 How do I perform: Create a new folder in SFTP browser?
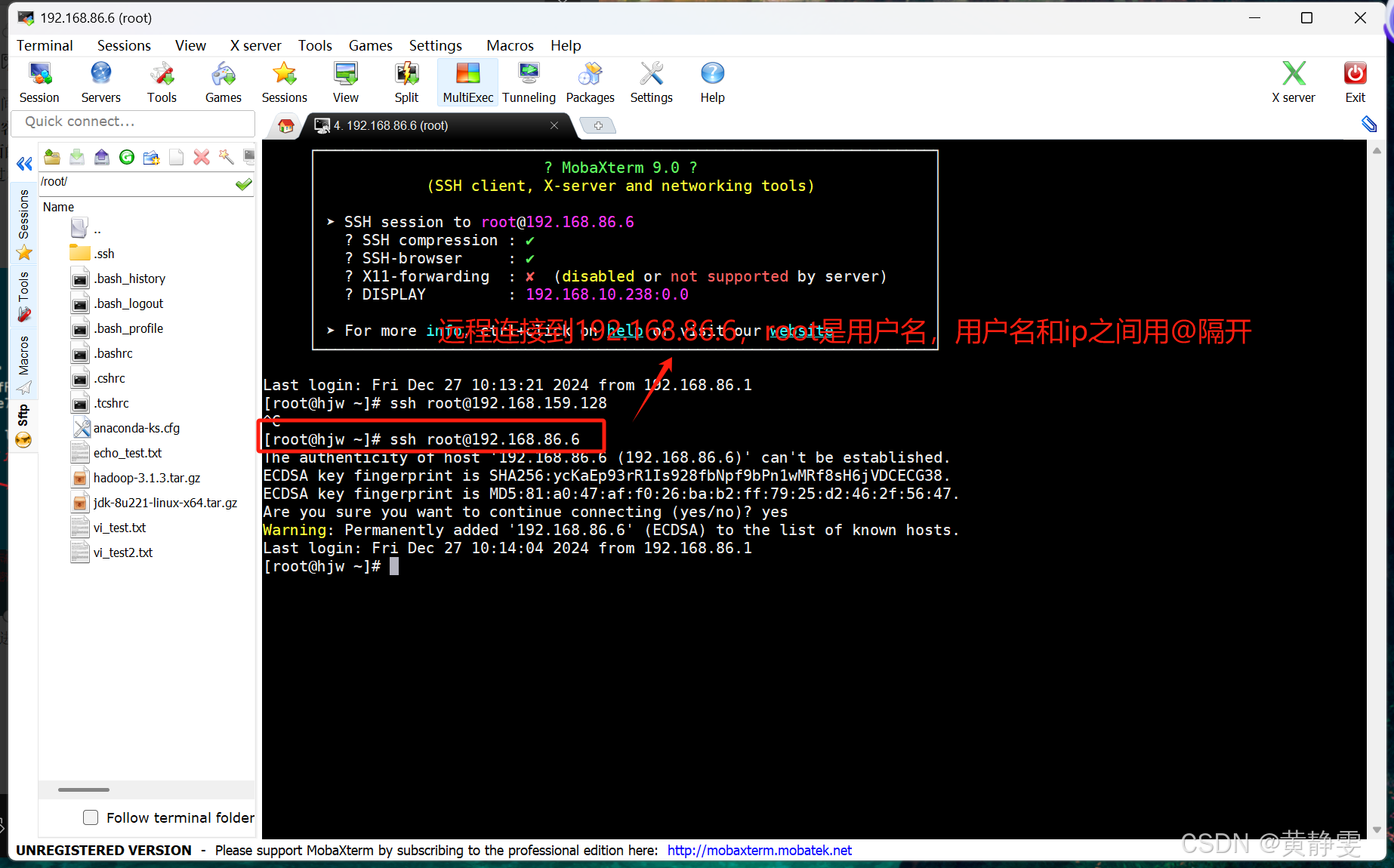152,157
